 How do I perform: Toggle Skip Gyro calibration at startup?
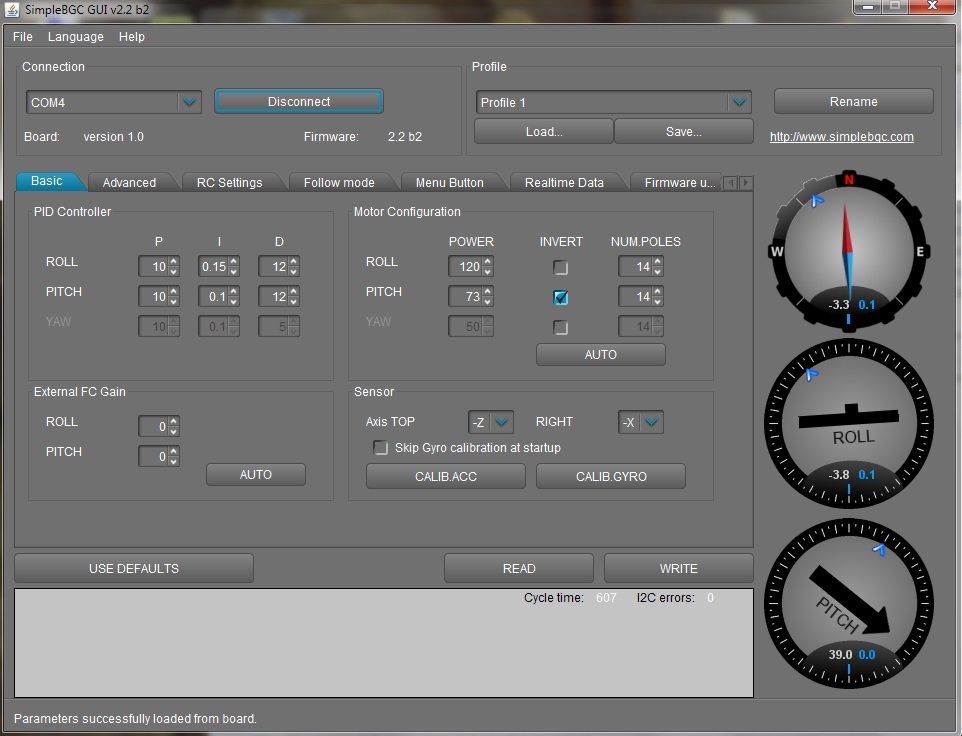pyautogui.click(x=381, y=448)
